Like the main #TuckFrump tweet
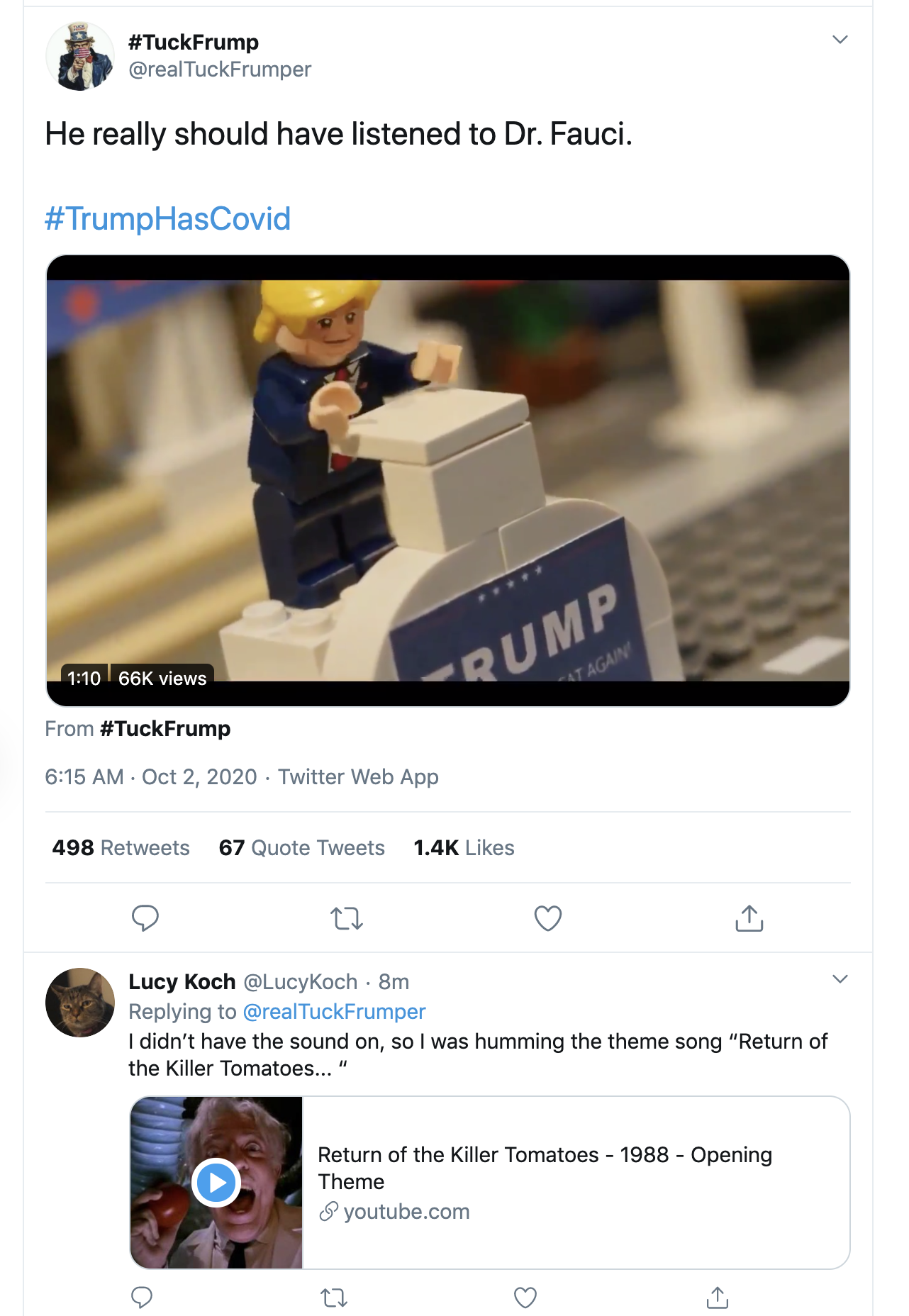The image size is (909, 1316). click(547, 918)
